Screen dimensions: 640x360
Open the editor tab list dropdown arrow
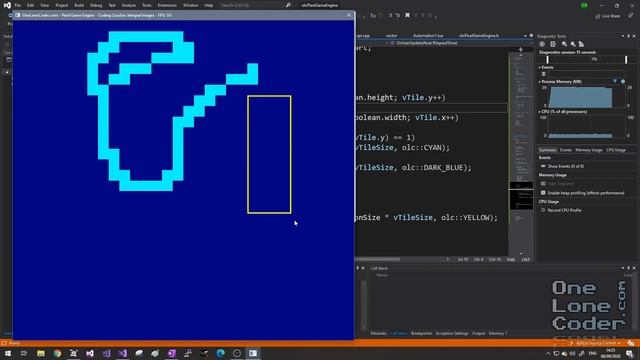point(525,36)
